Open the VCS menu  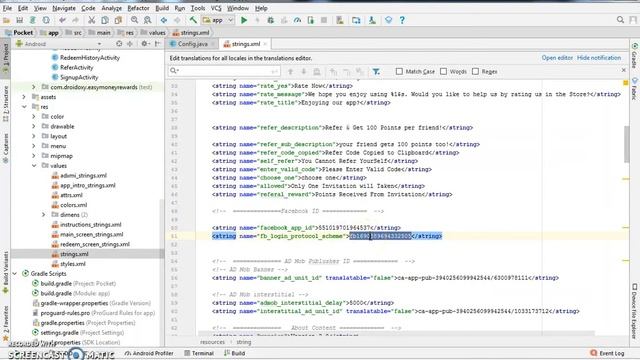[x=216, y=8]
